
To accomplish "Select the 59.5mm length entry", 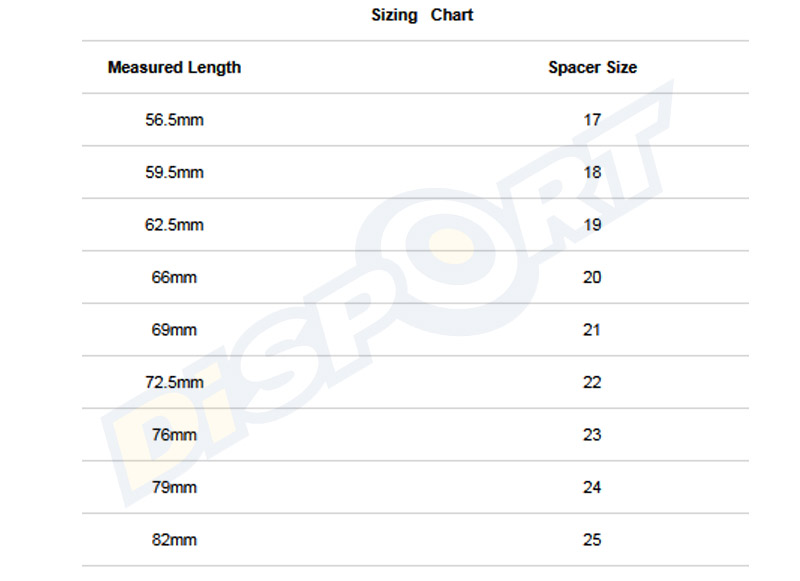I will click(174, 172).
